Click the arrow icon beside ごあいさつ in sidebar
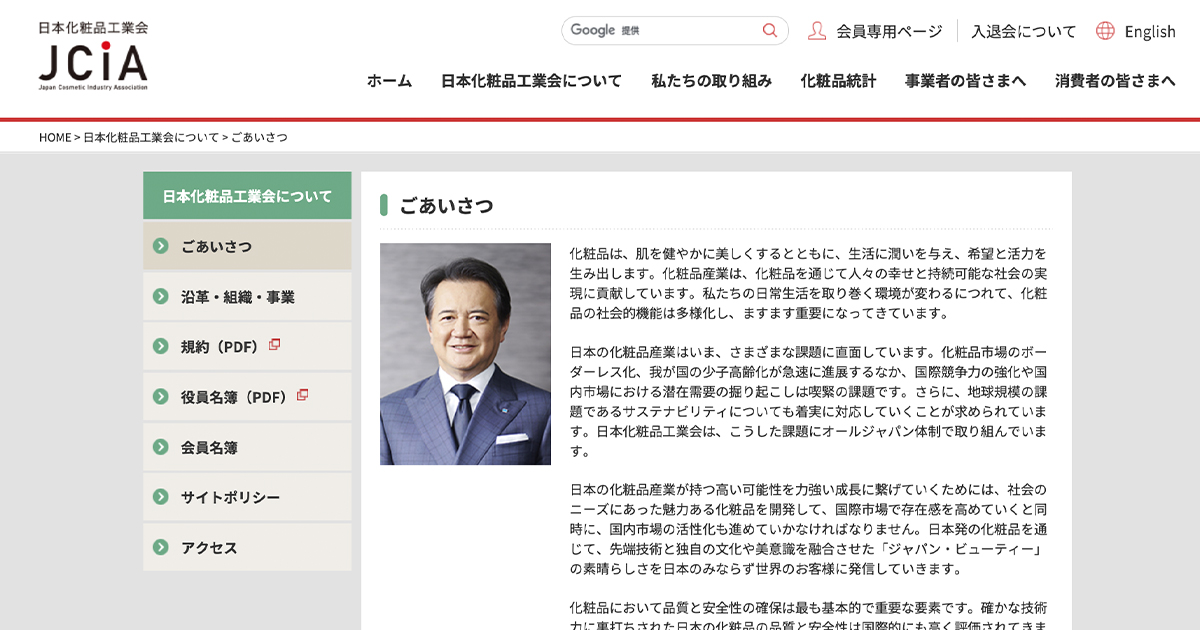Viewport: 1200px width, 630px height. 160,246
